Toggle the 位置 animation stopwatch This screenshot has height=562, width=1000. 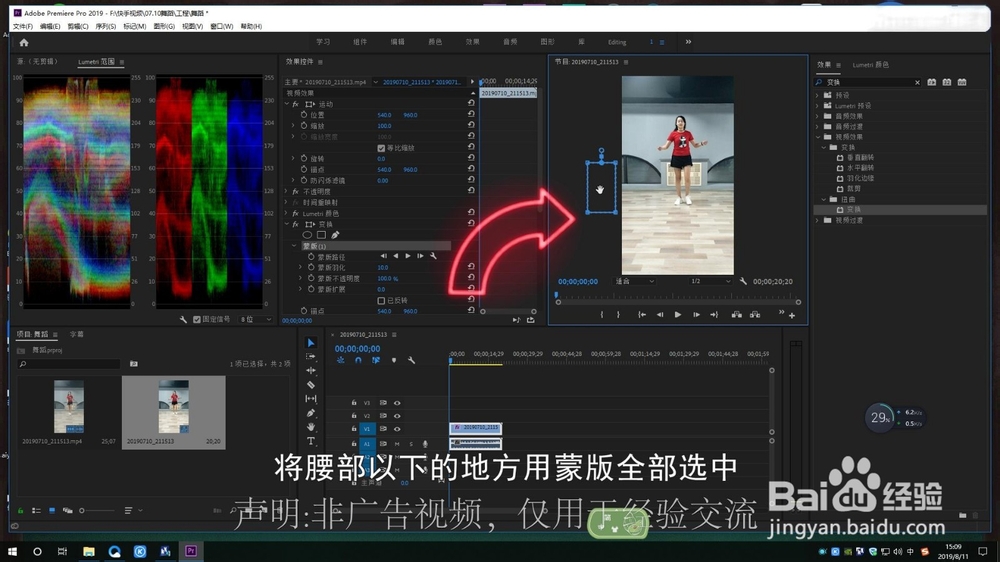click(x=304, y=115)
